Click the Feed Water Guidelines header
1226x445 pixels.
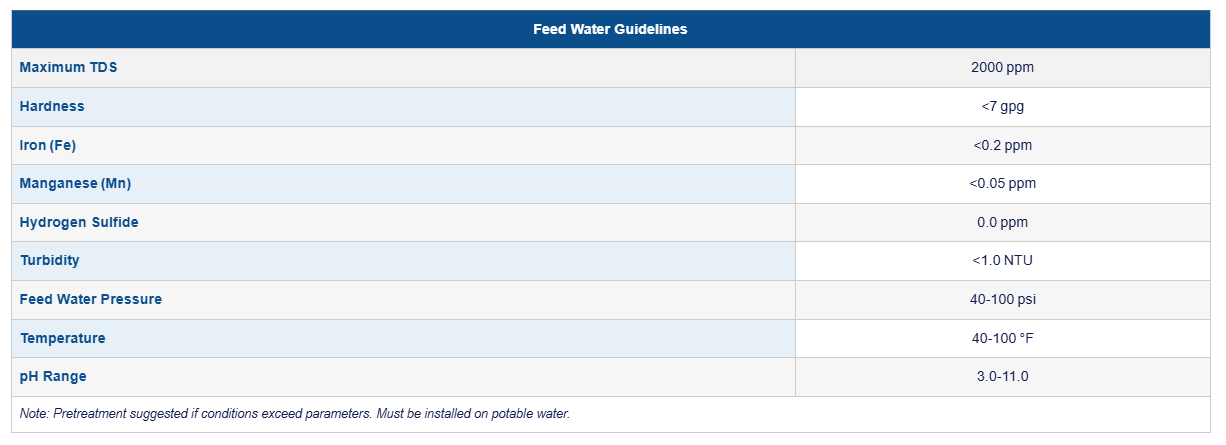click(x=610, y=29)
